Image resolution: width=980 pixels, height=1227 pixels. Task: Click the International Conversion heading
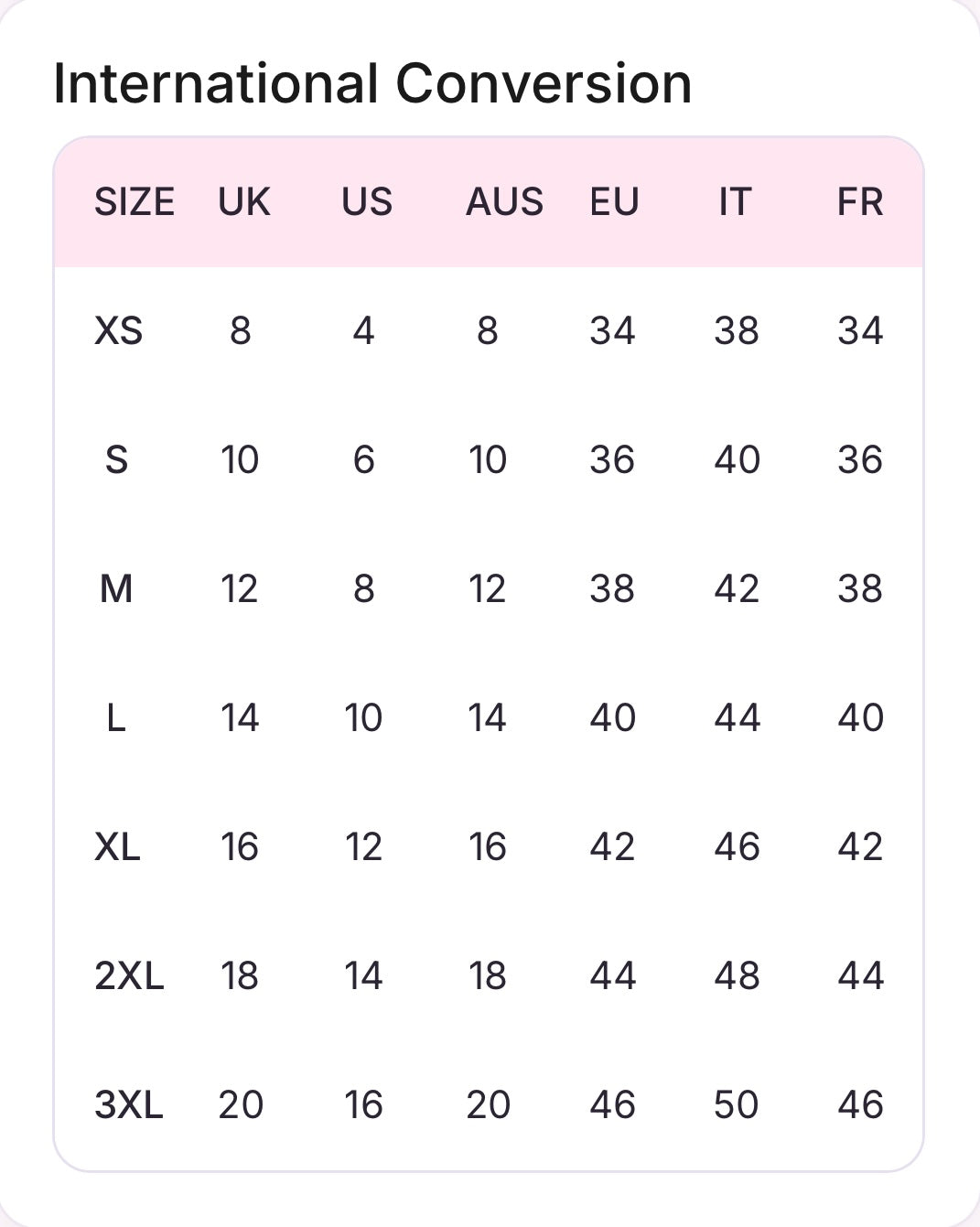coord(372,84)
